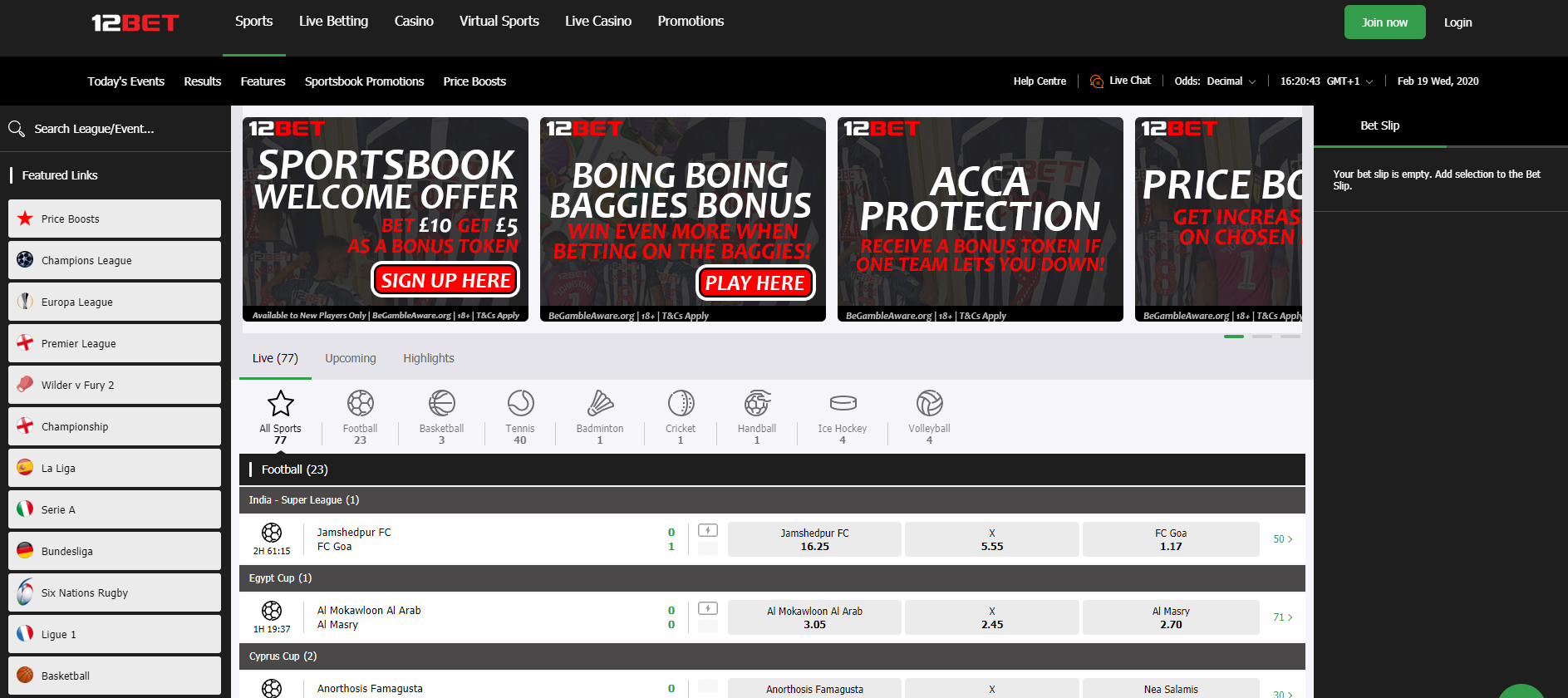Select the Volleyball sport filter icon
The height and width of the screenshot is (698, 1568).
click(929, 404)
